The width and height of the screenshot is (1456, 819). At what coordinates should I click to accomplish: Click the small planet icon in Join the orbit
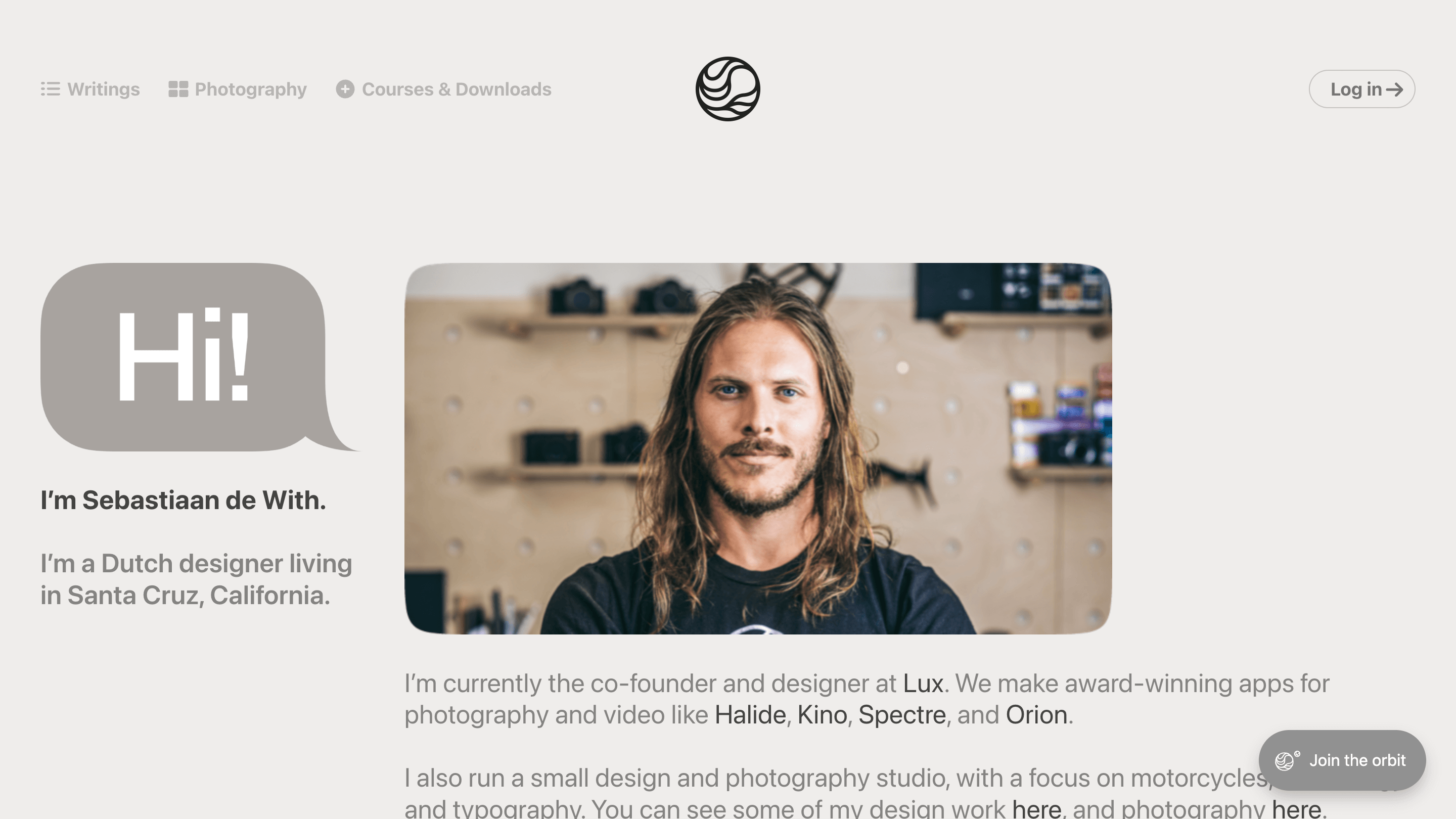tap(1287, 760)
